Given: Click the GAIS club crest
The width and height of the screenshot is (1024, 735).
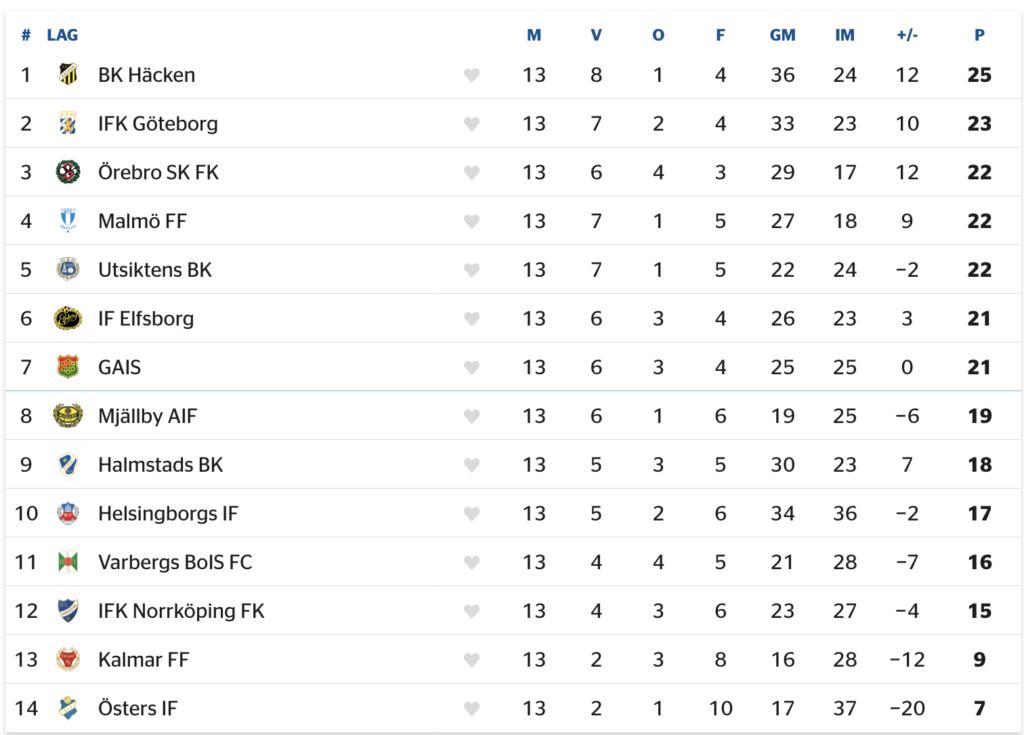Looking at the screenshot, I should (68, 367).
